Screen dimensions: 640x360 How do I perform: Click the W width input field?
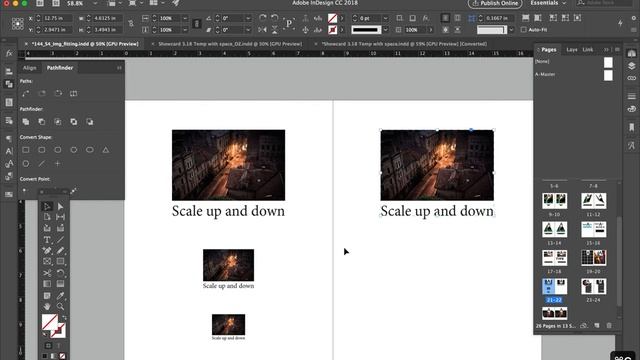[x=108, y=18]
